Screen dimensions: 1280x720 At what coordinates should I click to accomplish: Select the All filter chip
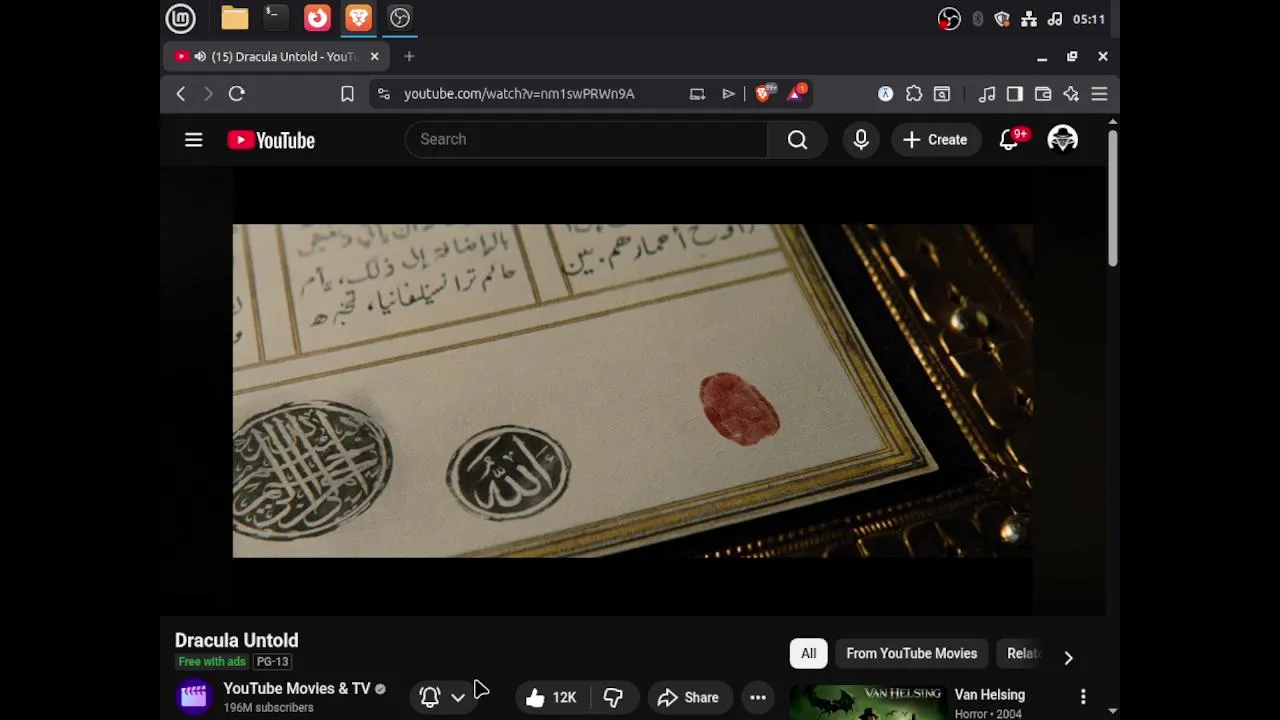click(x=808, y=654)
